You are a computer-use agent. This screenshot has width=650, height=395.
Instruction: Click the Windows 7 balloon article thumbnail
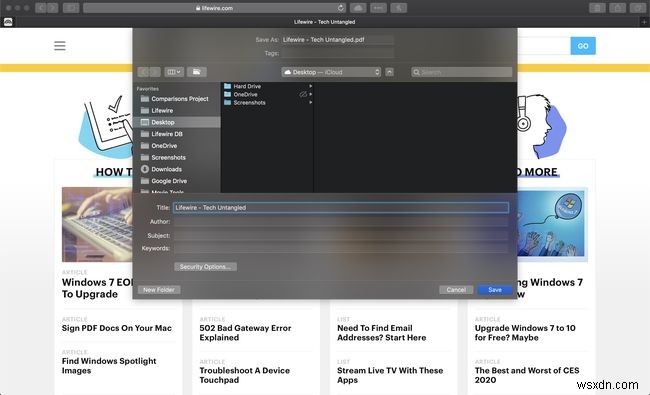click(552, 225)
